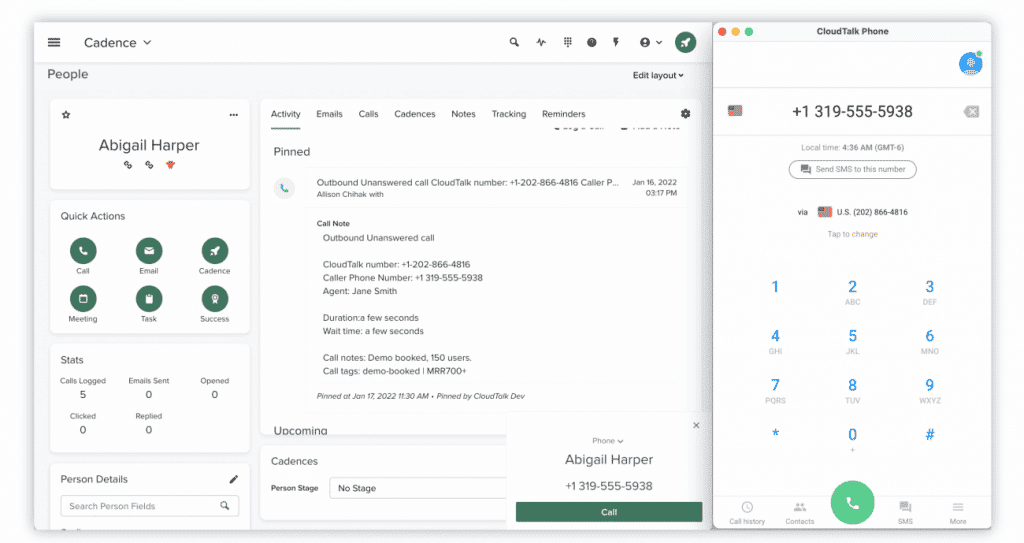Image resolution: width=1024 pixels, height=543 pixels.
Task: Close the Abigail Harper call popup
Action: (696, 425)
